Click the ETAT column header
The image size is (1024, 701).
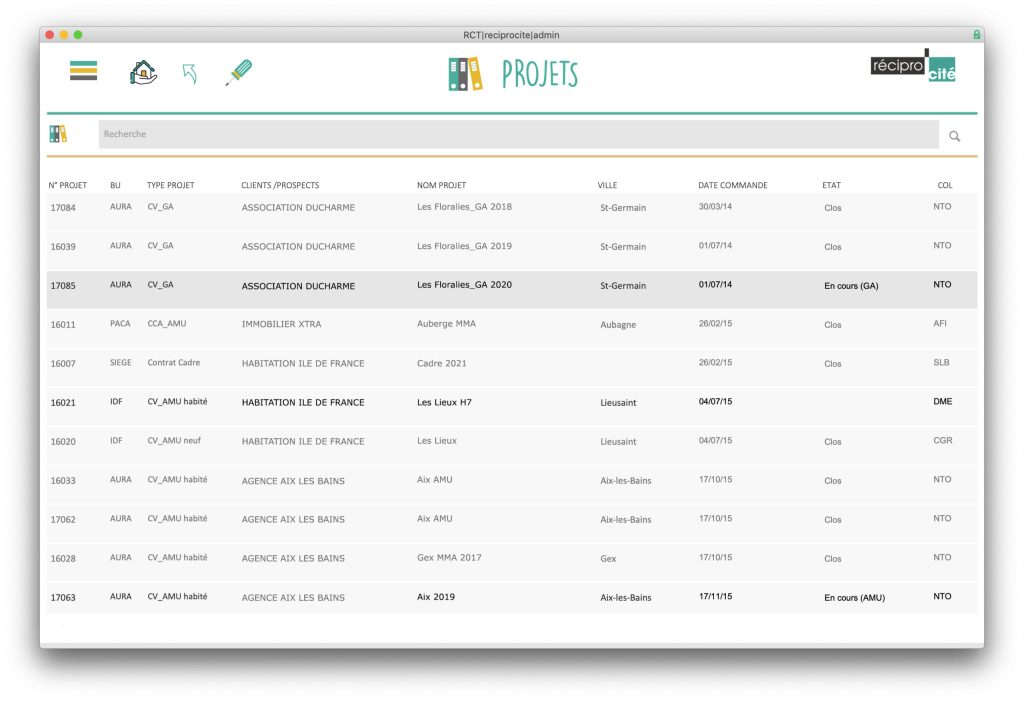(x=831, y=186)
